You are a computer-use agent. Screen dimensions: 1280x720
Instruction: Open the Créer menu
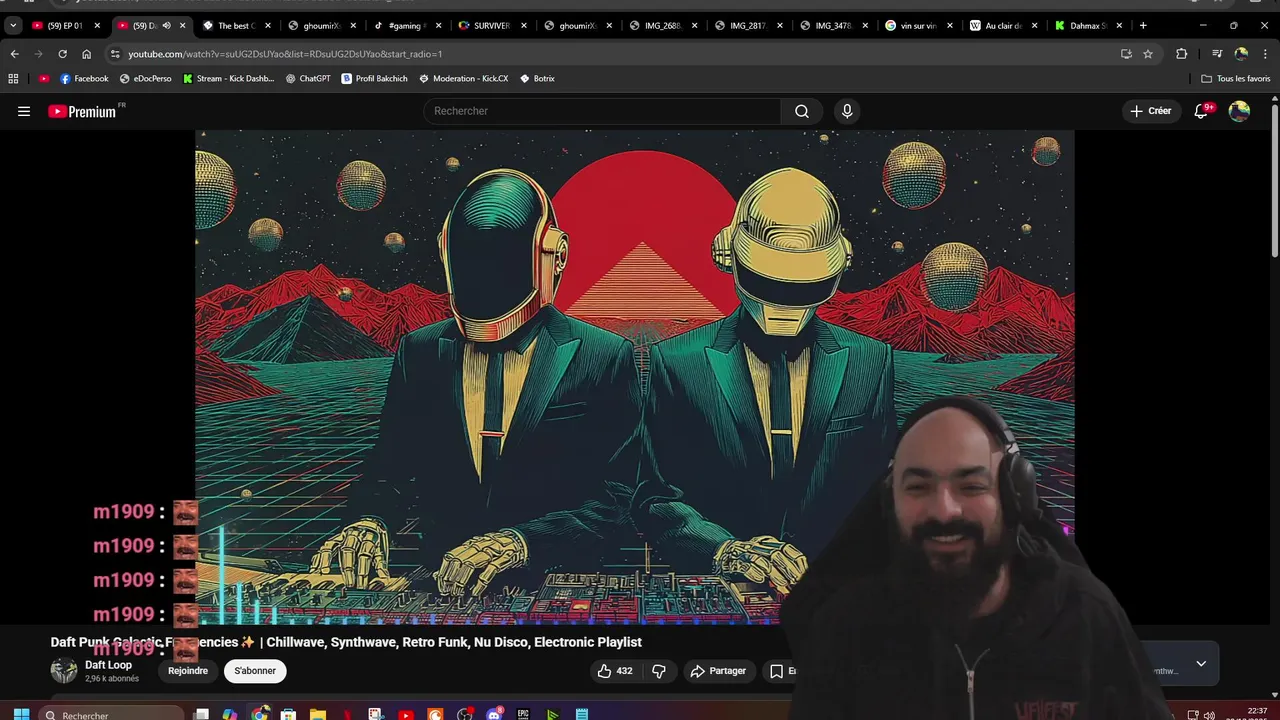pyautogui.click(x=1151, y=111)
